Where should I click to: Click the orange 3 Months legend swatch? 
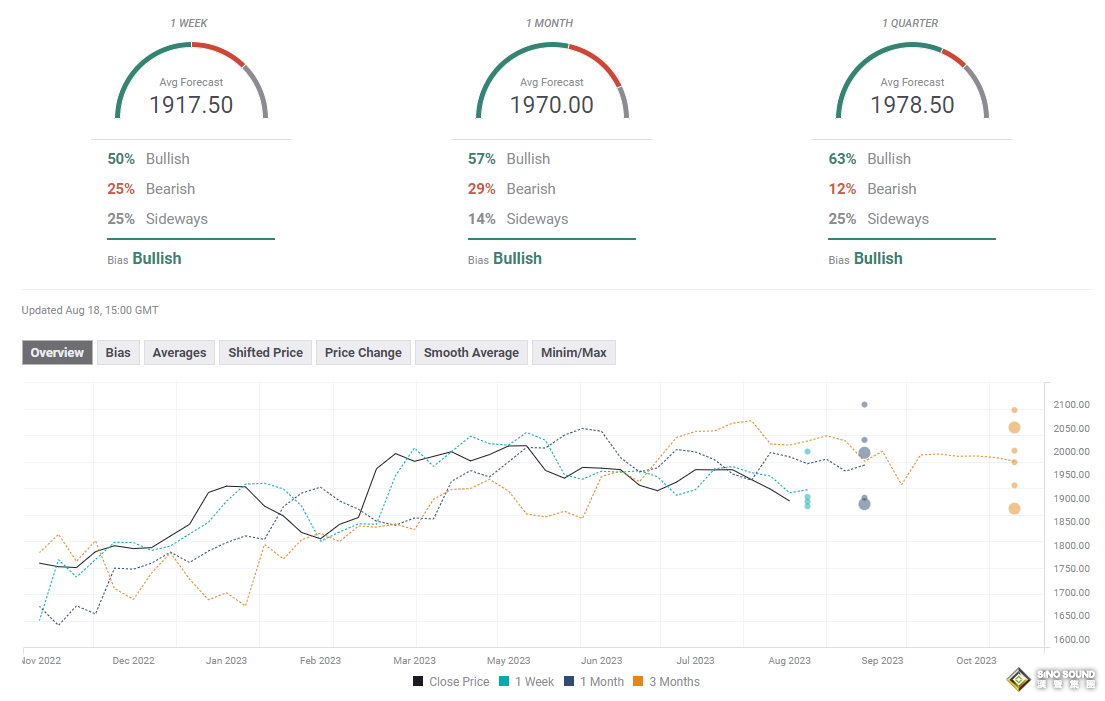[x=639, y=682]
